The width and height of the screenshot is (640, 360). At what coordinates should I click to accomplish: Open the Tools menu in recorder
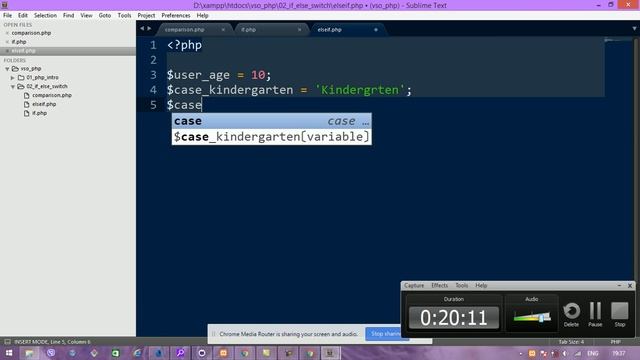[462, 286]
